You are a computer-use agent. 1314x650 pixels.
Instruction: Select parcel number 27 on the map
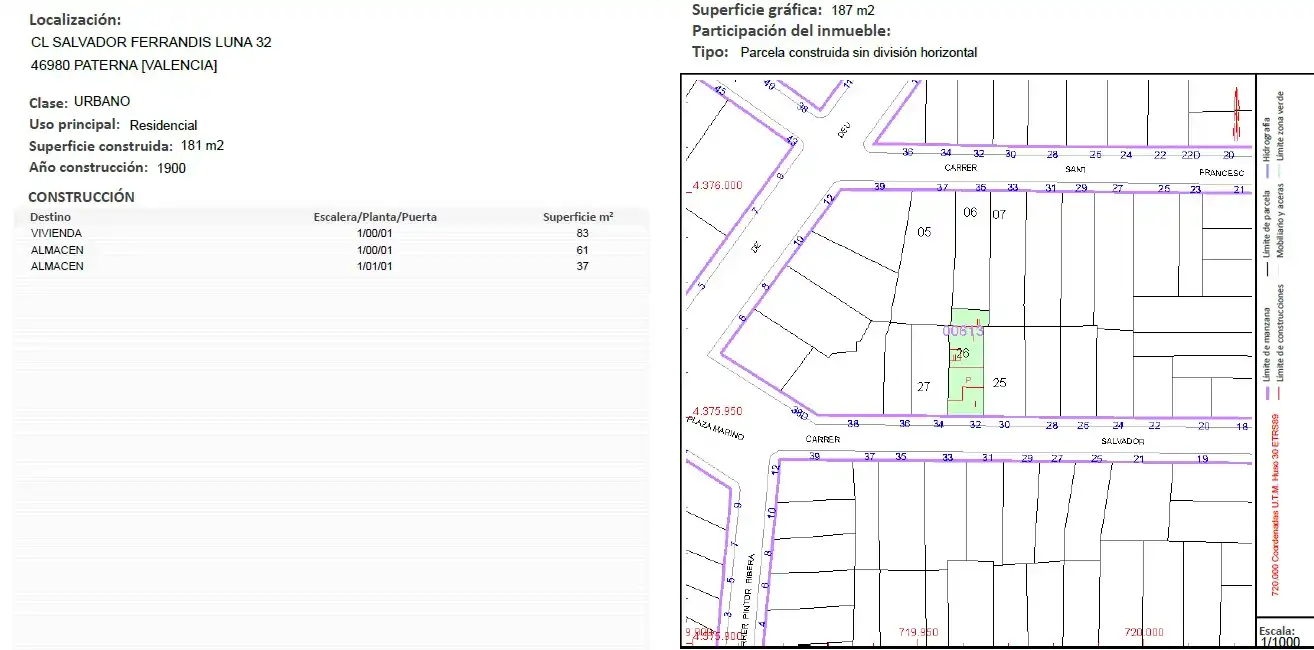click(x=924, y=386)
